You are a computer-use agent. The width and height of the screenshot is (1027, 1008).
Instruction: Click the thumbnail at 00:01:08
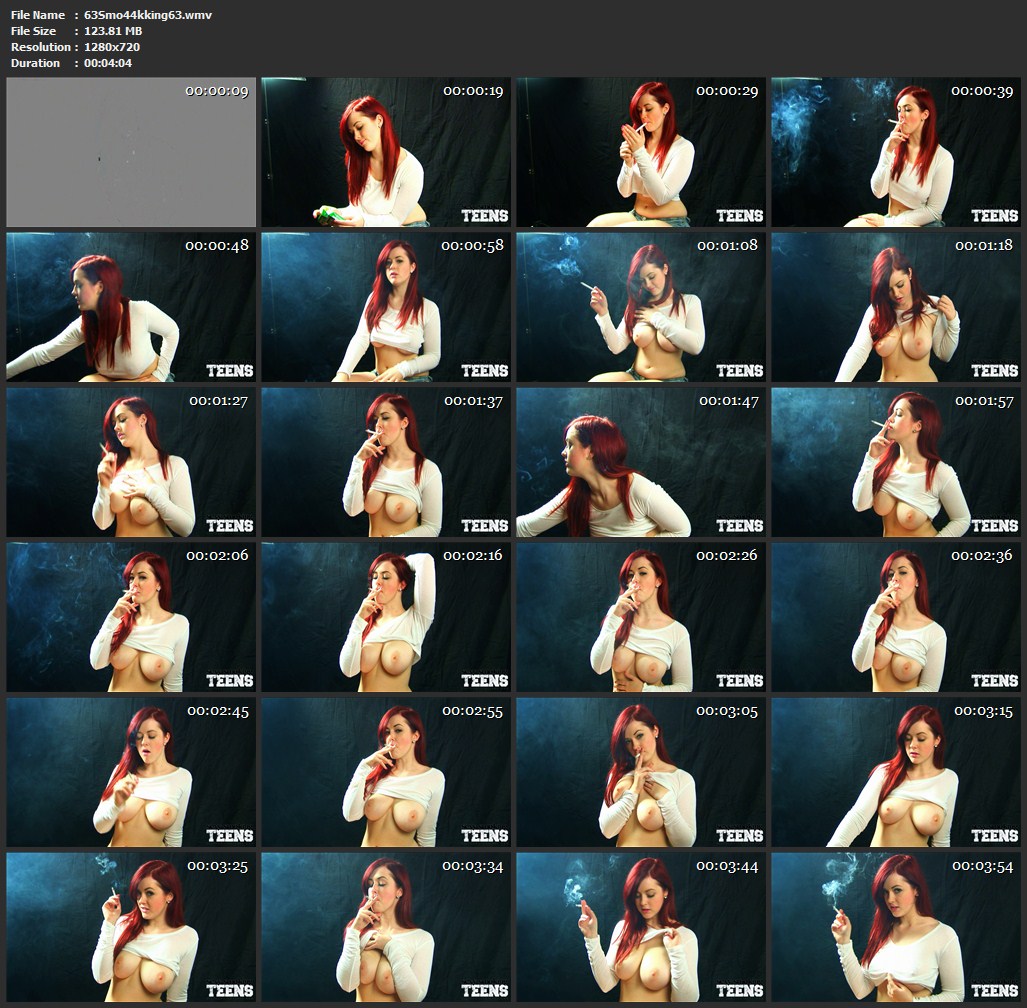(641, 307)
